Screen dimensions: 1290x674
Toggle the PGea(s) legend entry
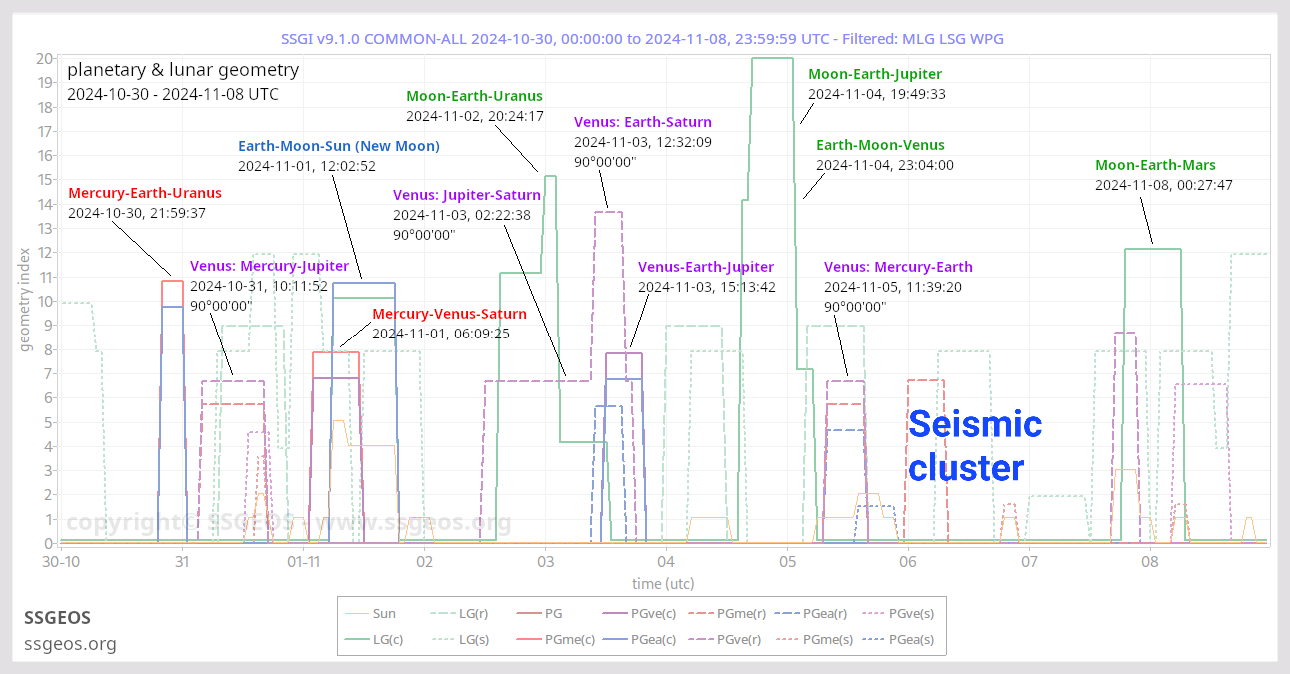click(x=873, y=639)
